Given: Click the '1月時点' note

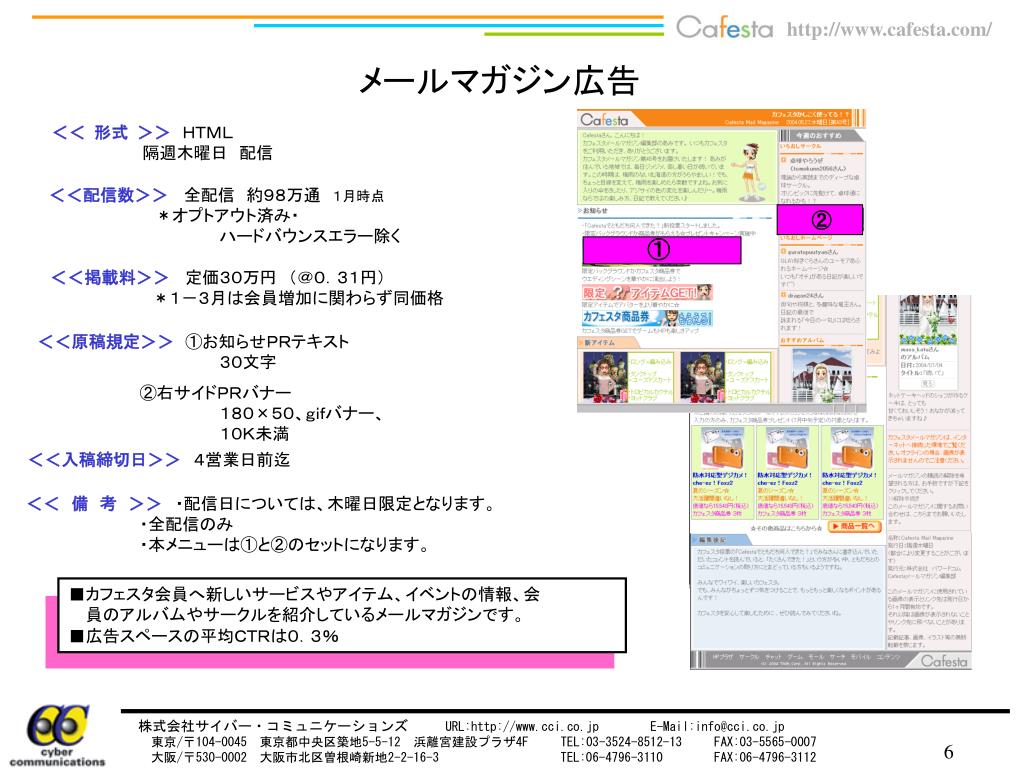Looking at the screenshot, I should [x=358, y=196].
